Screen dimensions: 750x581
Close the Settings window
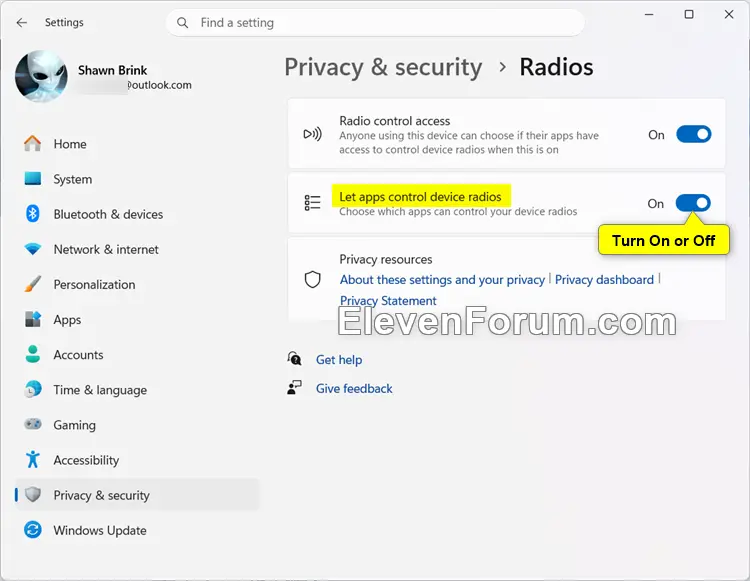728,14
